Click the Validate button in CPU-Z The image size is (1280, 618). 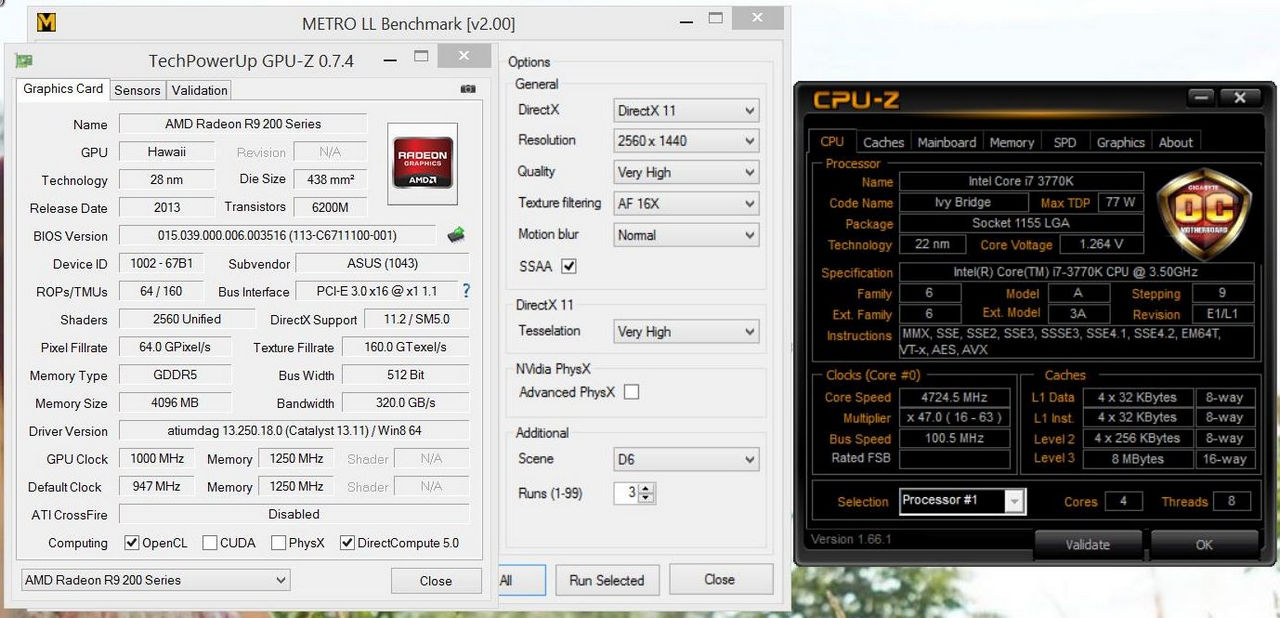coord(1087,545)
